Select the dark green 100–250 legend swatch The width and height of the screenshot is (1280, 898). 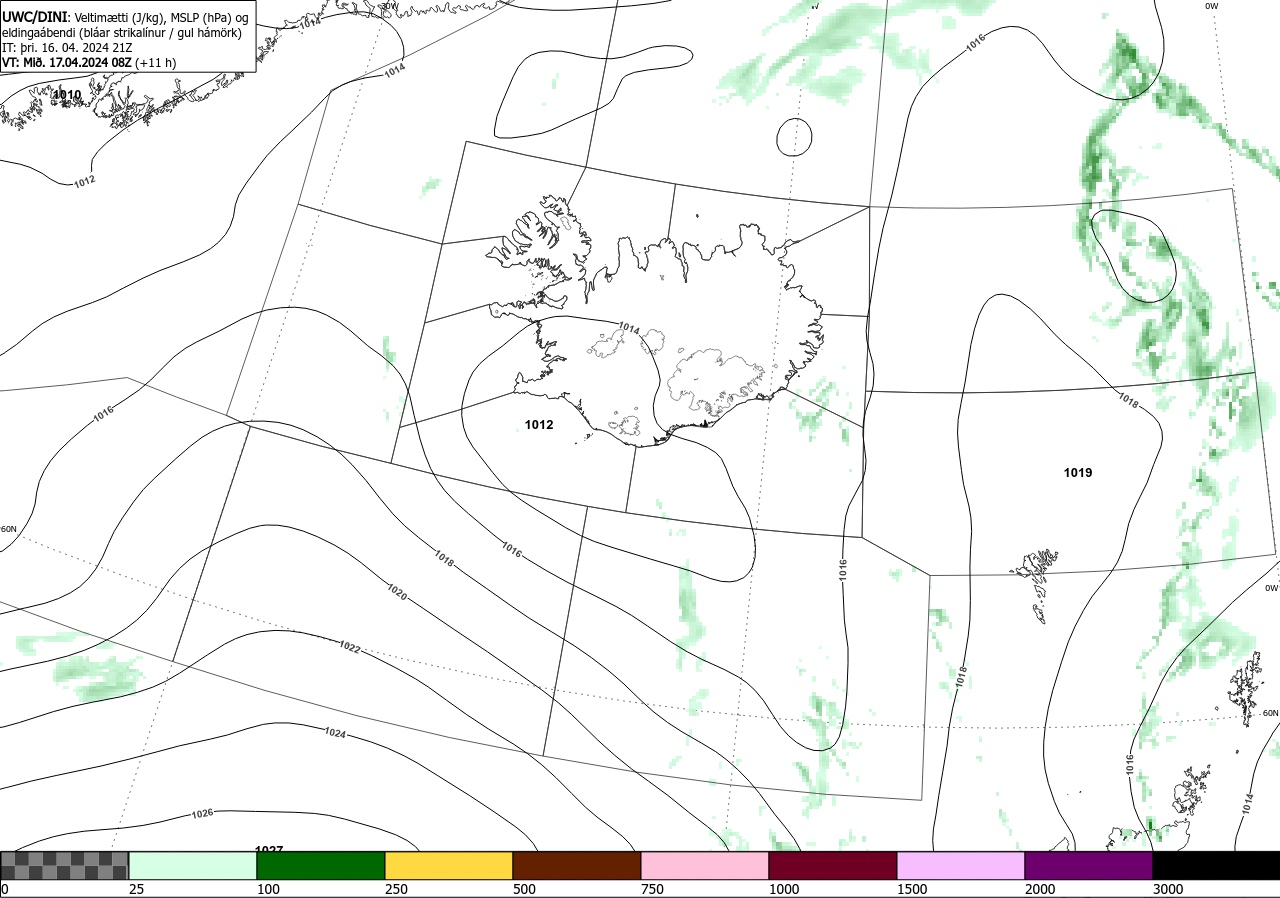(x=321, y=865)
